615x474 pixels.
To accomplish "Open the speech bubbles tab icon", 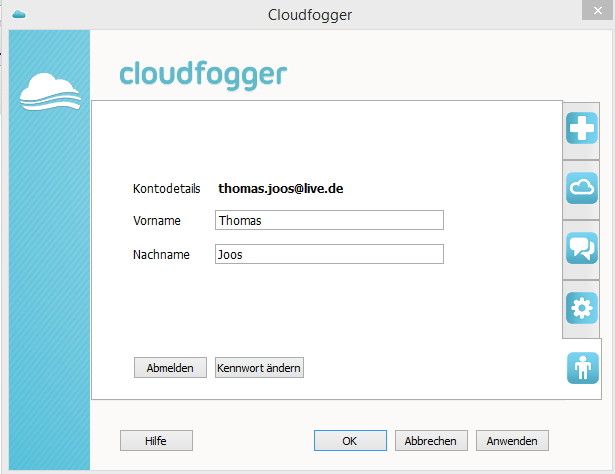I will click(x=582, y=248).
